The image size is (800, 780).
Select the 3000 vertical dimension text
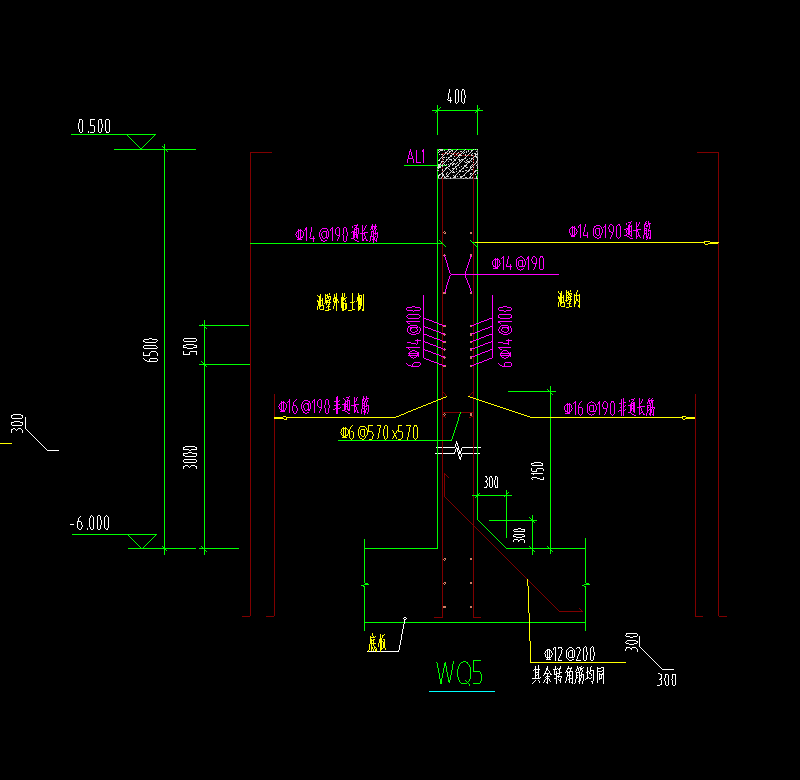coord(190,457)
